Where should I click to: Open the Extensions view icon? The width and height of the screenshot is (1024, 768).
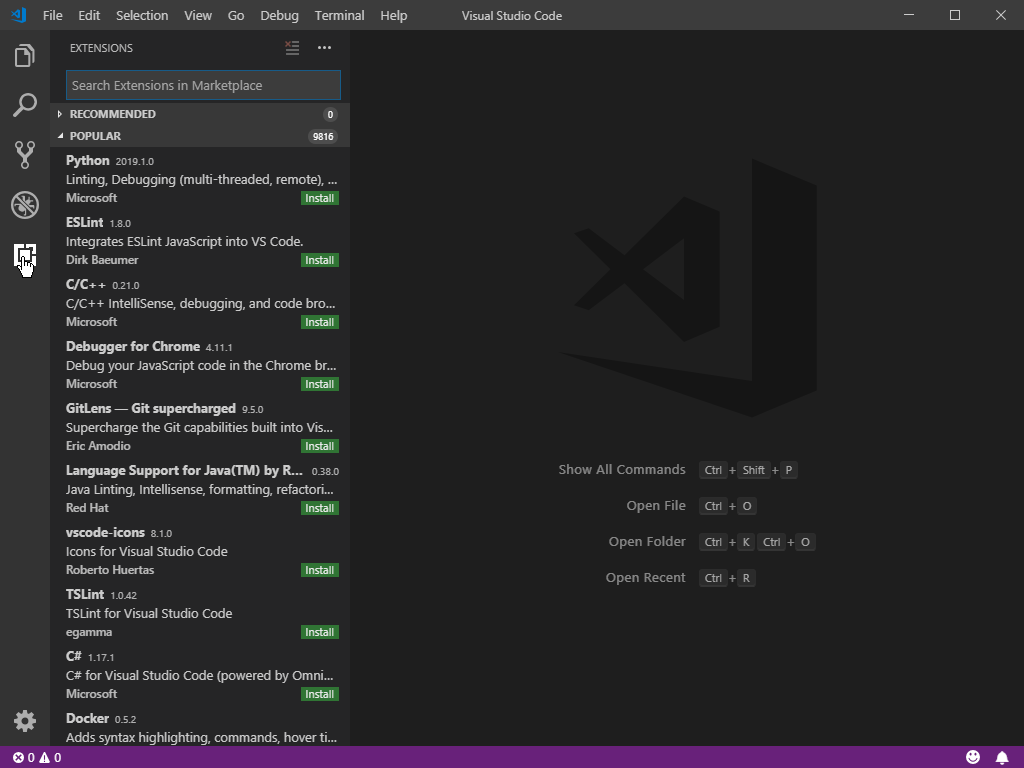tap(25, 255)
